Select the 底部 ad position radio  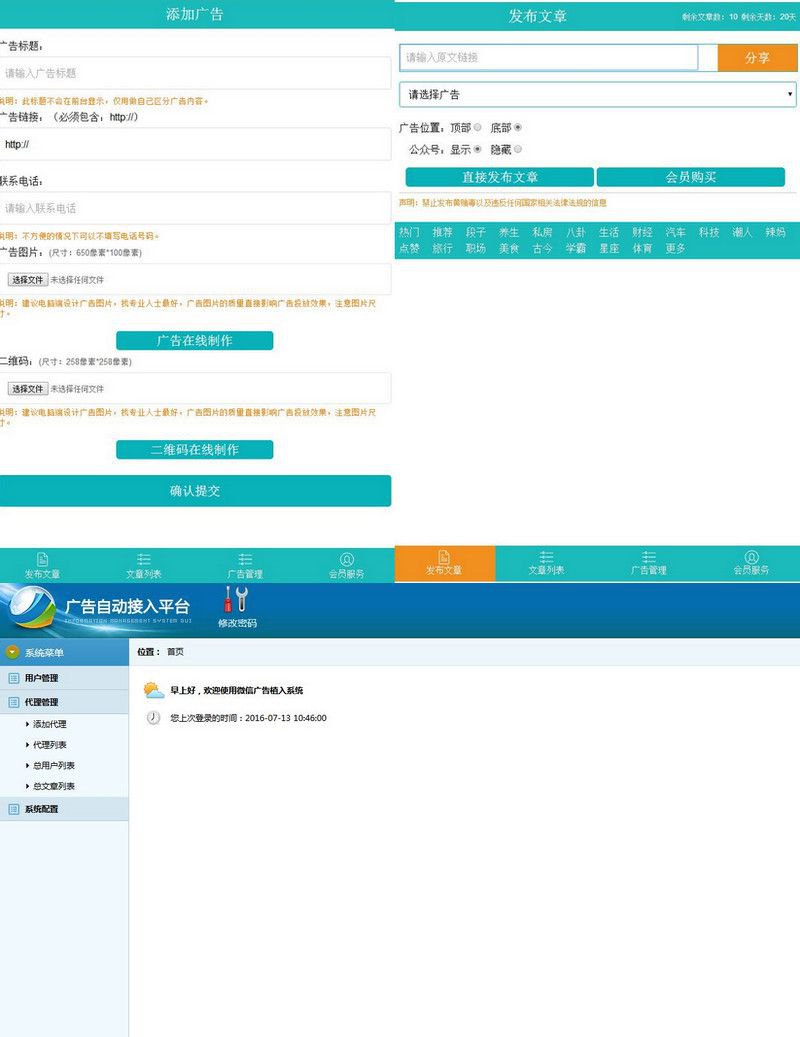click(x=518, y=129)
